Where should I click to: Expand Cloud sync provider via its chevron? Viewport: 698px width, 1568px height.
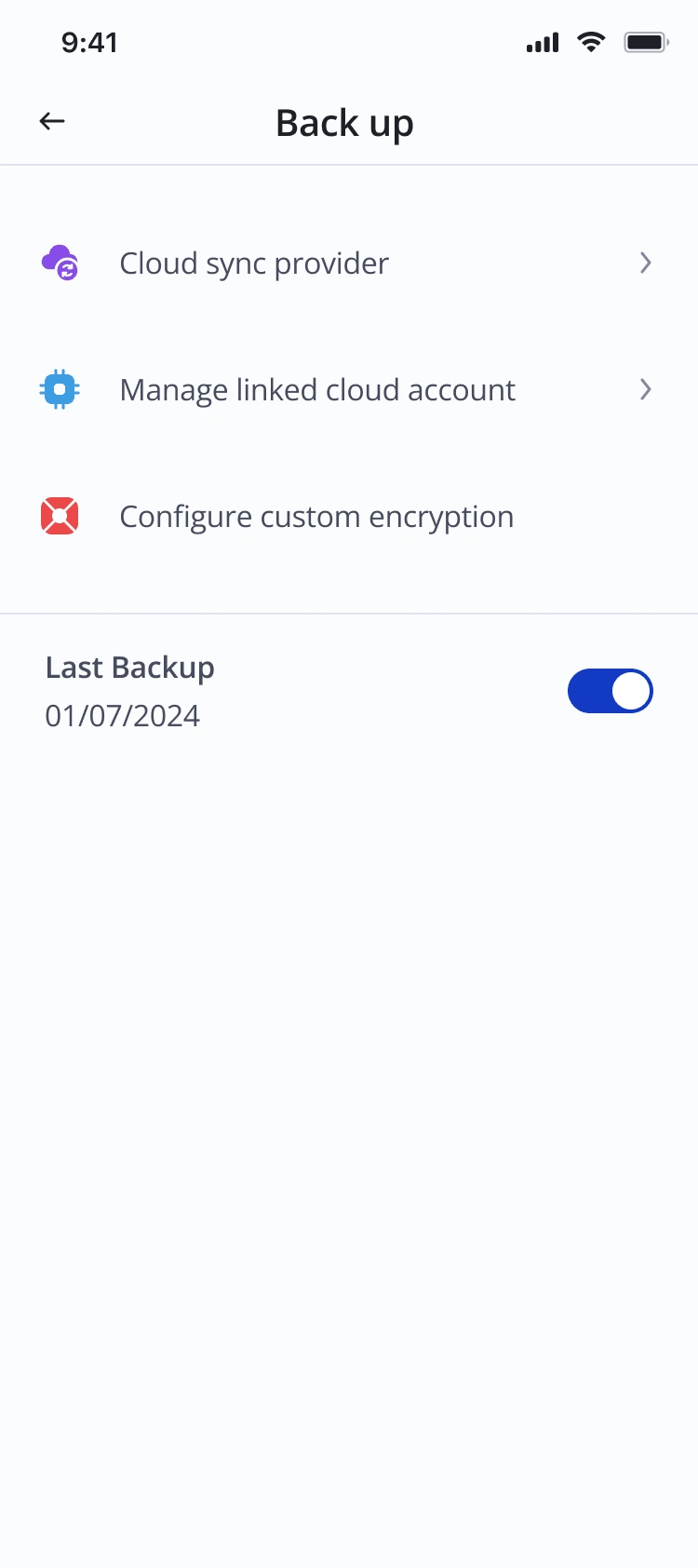point(645,263)
